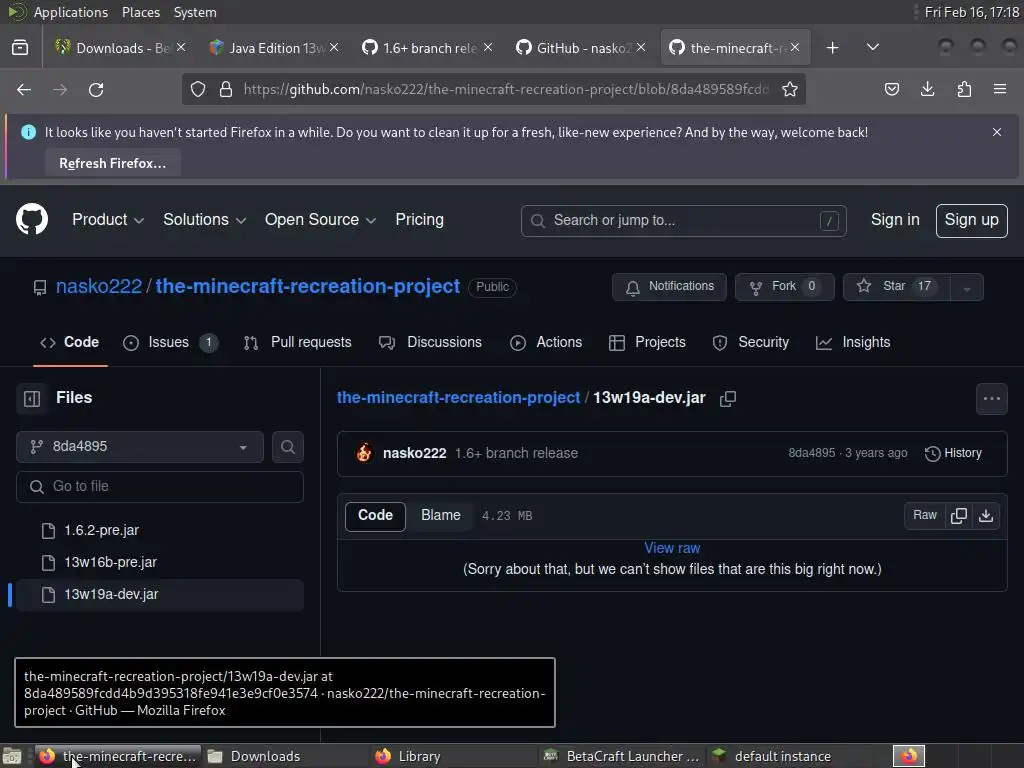Open the Pocket save icon
The height and width of the screenshot is (768, 1024).
coord(891,89)
